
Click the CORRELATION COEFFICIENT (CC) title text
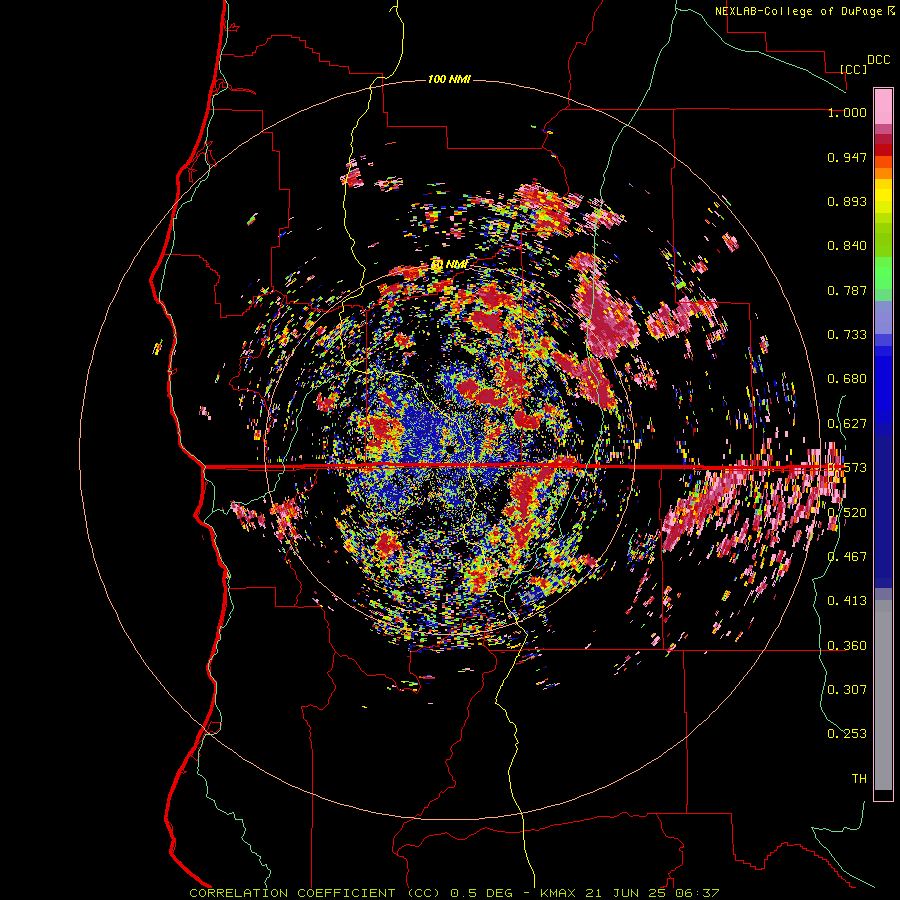[315, 893]
